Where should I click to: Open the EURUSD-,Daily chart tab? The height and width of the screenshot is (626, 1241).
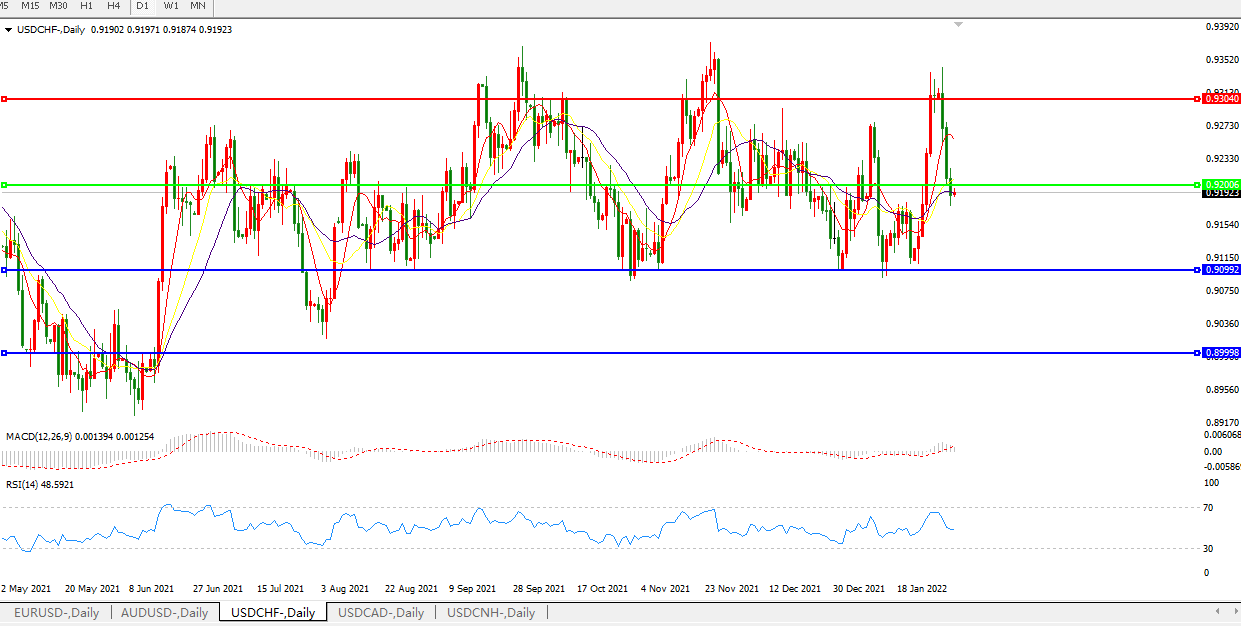tap(55, 613)
